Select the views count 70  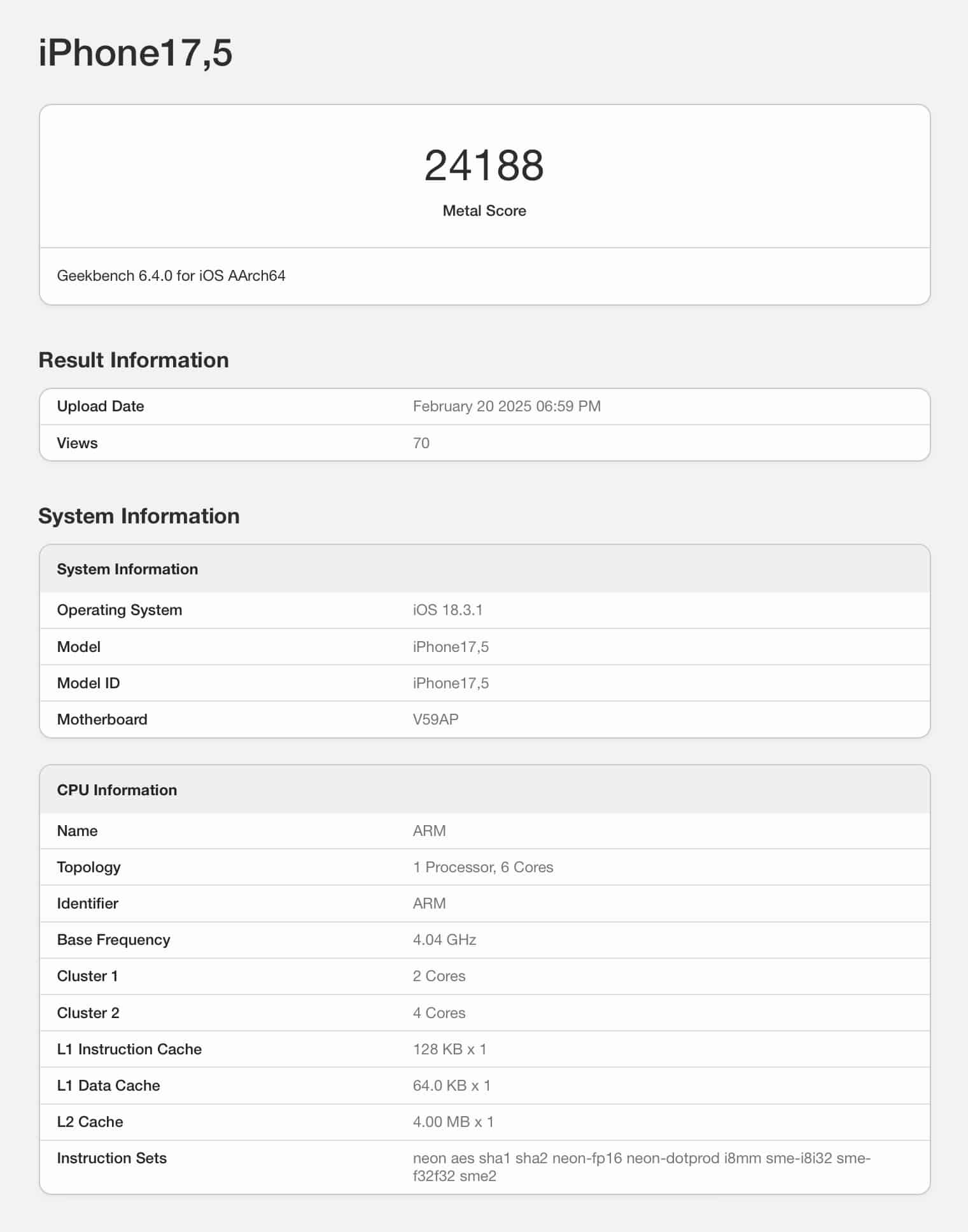(421, 443)
